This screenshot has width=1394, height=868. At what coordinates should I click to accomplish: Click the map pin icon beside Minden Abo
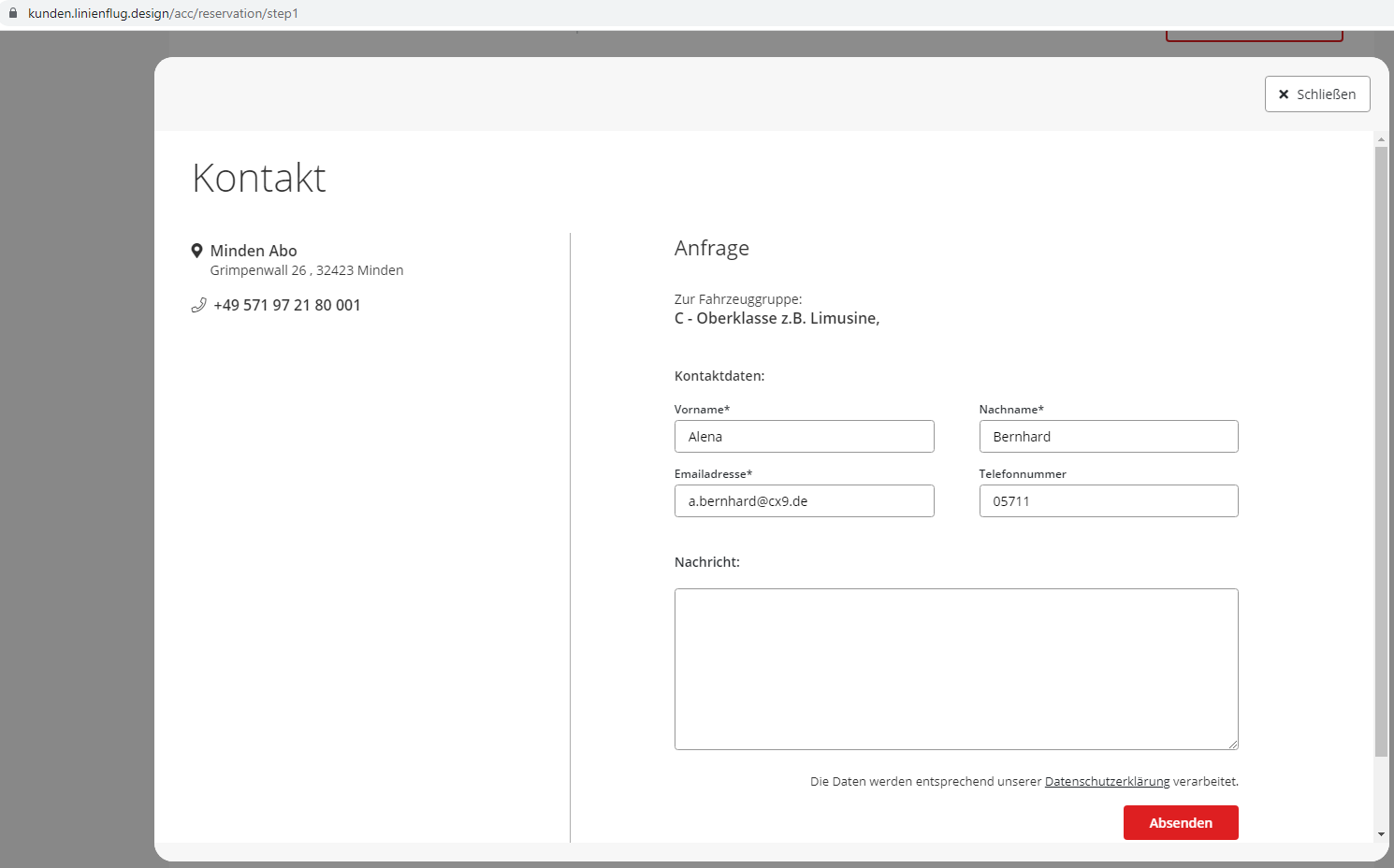click(197, 251)
